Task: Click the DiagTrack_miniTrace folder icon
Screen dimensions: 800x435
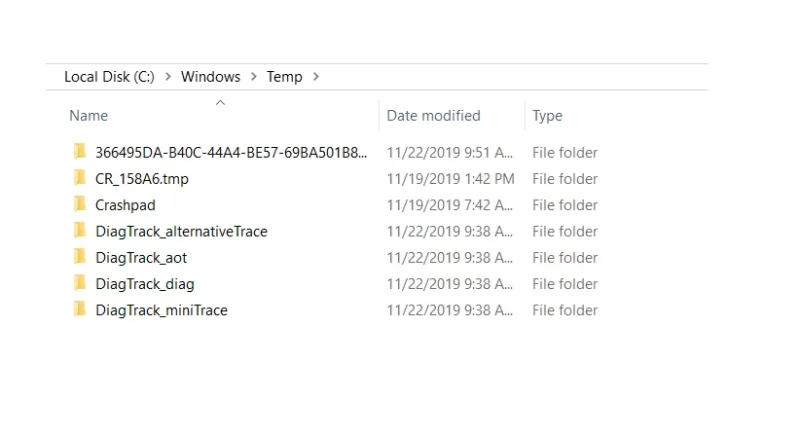Action: coord(80,309)
